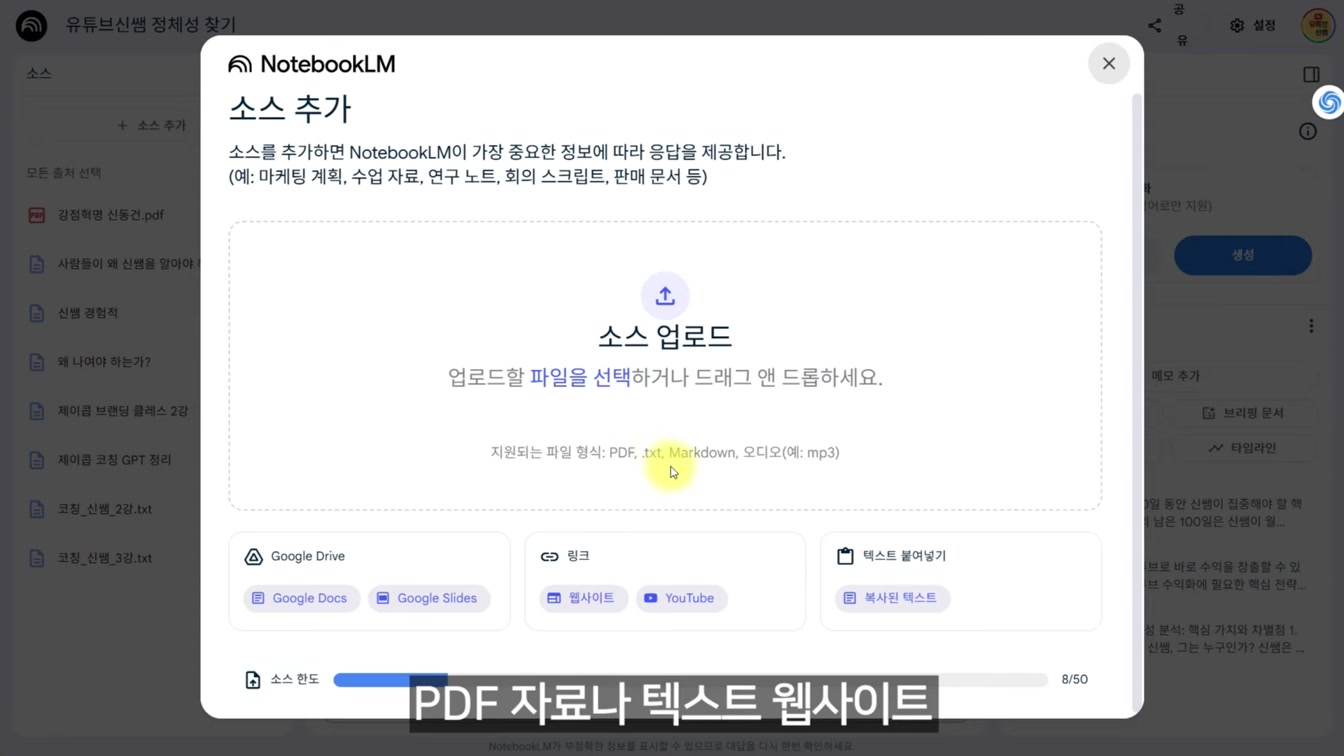Image resolution: width=1344 pixels, height=756 pixels.
Task: Click document icon beside 제이콥 코칭 GPT 정리
Action: pyautogui.click(x=37, y=460)
